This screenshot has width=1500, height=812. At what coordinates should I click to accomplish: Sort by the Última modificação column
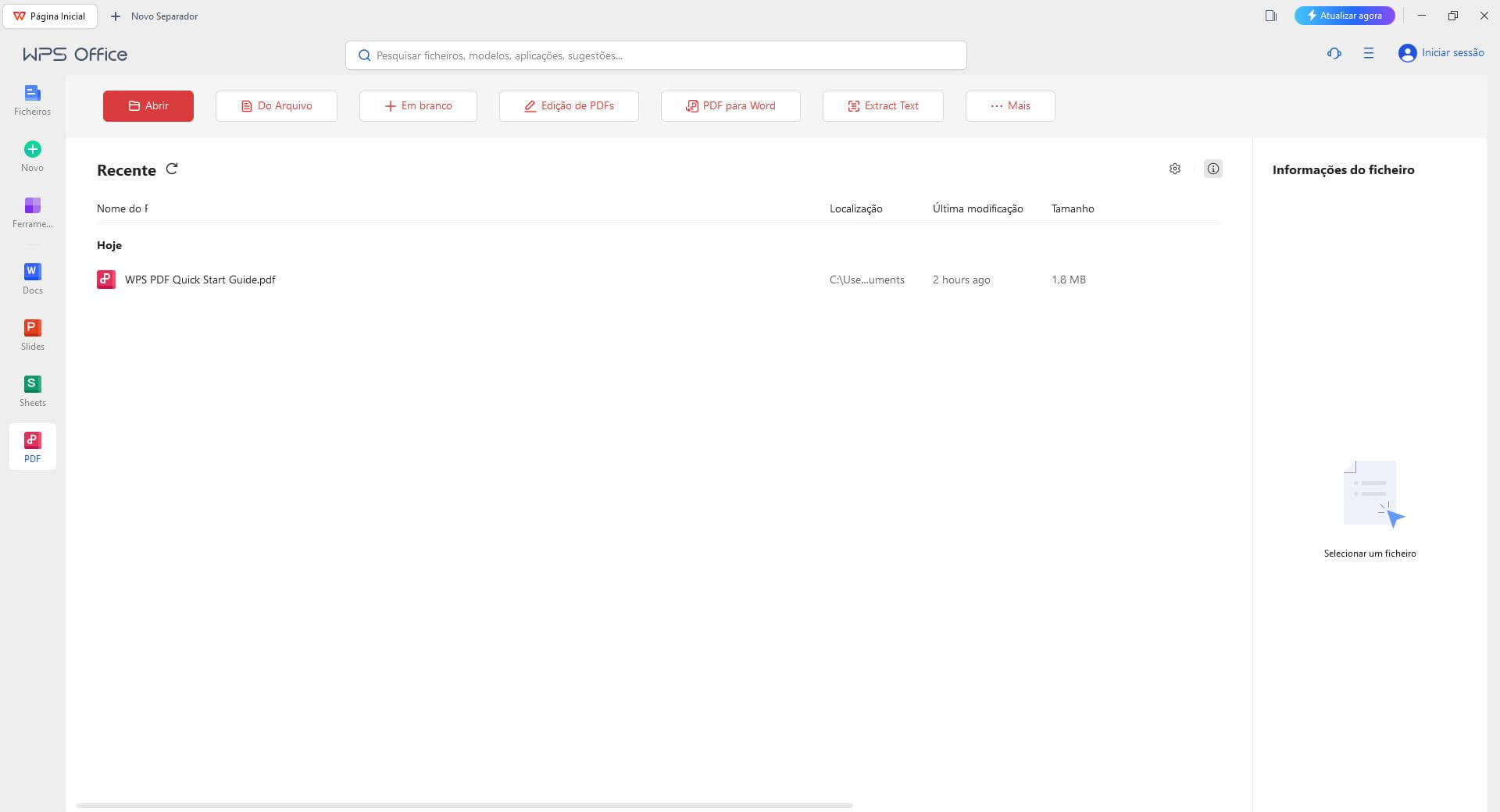pos(978,208)
